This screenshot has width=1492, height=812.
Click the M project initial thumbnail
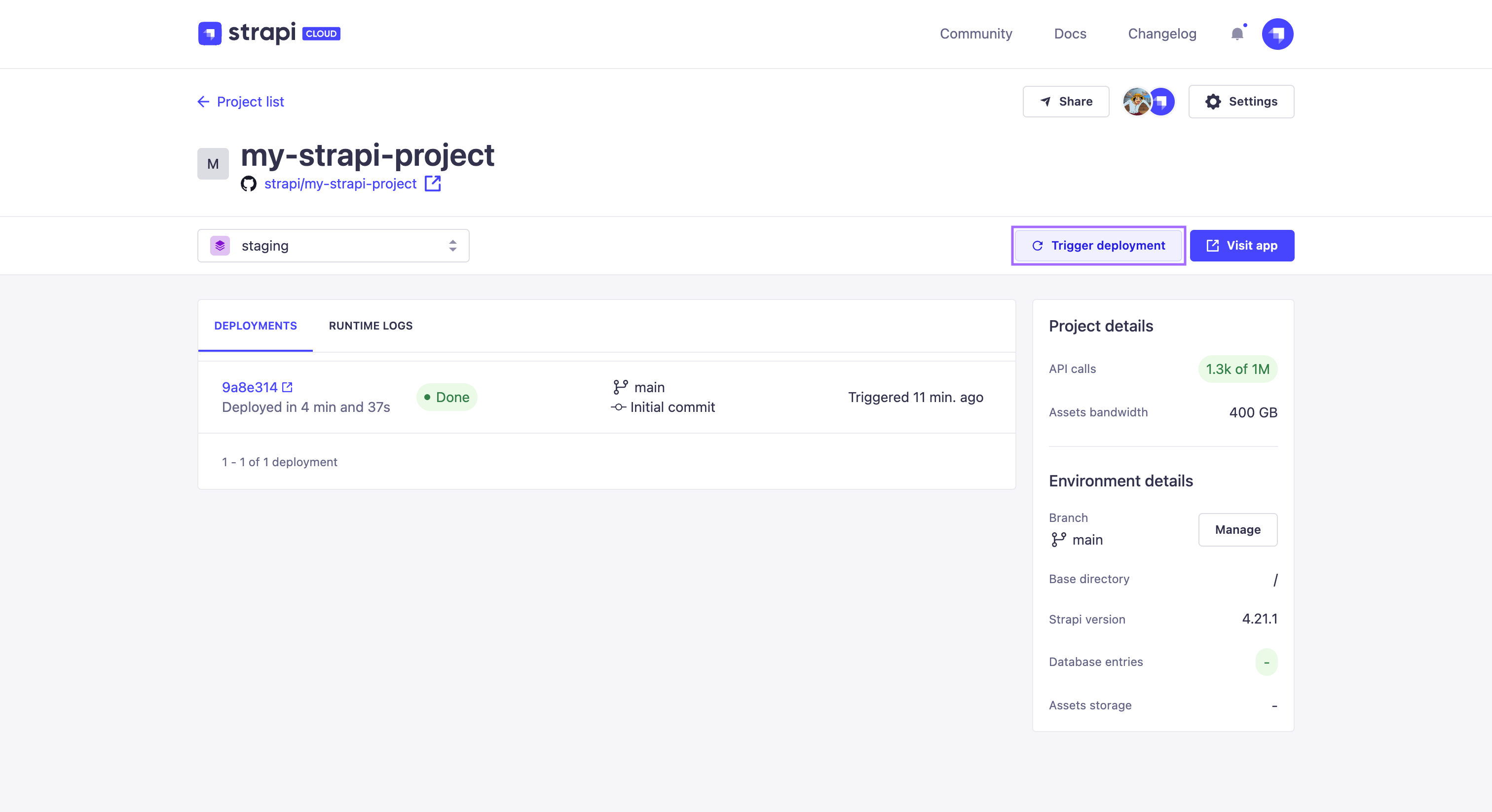213,164
